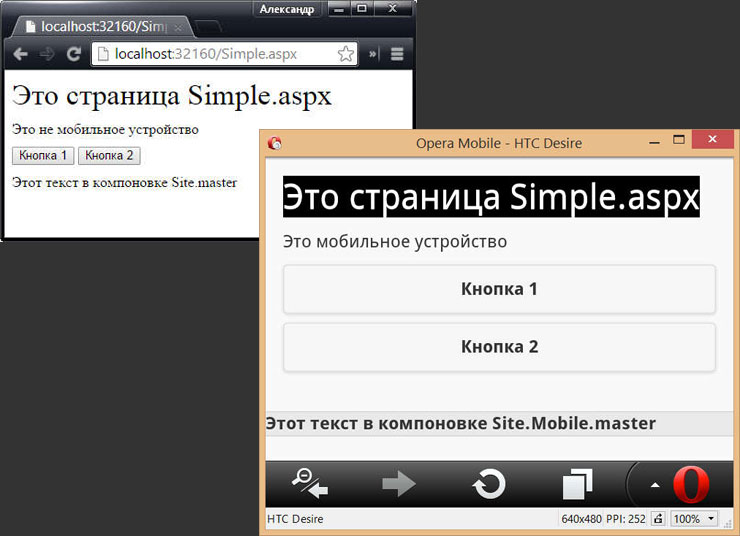Toggle the rotate lock icon in status bar

pos(658,519)
